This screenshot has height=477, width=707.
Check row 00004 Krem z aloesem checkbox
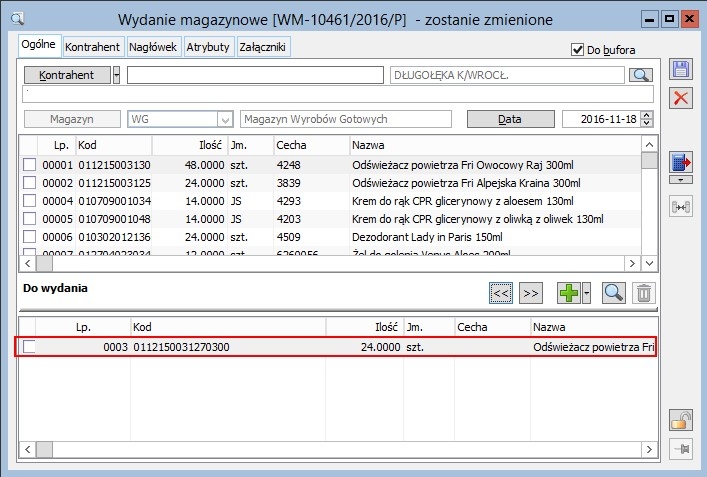29,201
